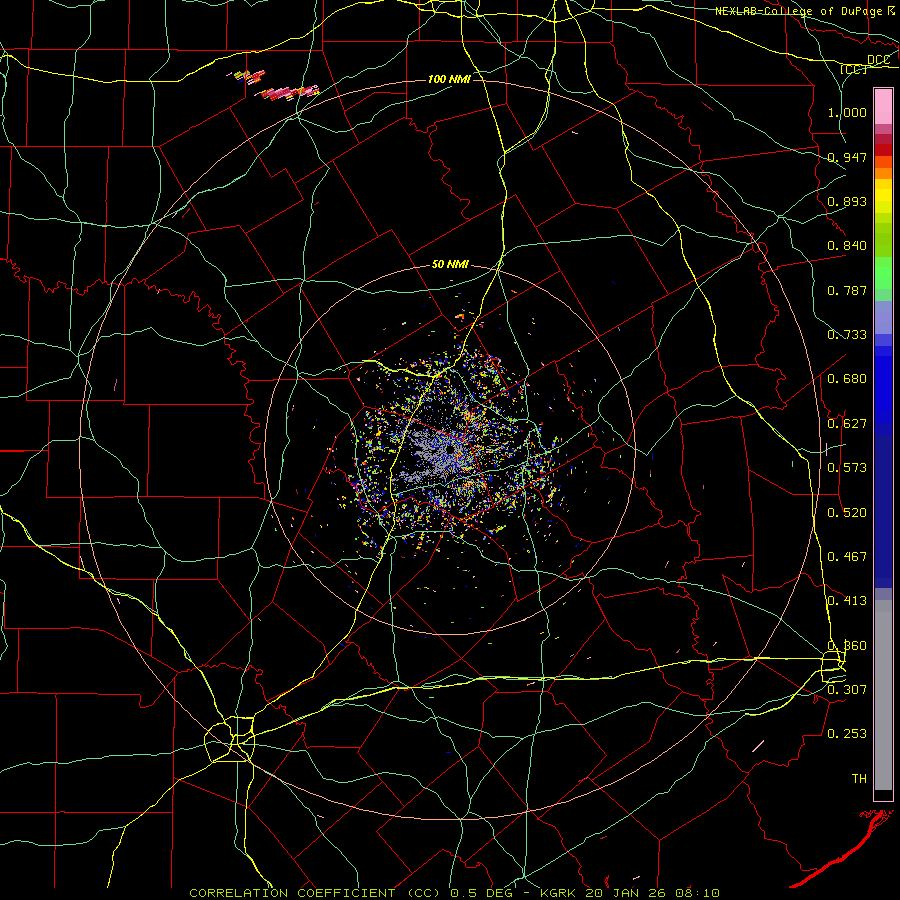Viewport: 900px width, 900px height.
Task: Click the 0.680 value on the color scale
Action: [x=847, y=379]
